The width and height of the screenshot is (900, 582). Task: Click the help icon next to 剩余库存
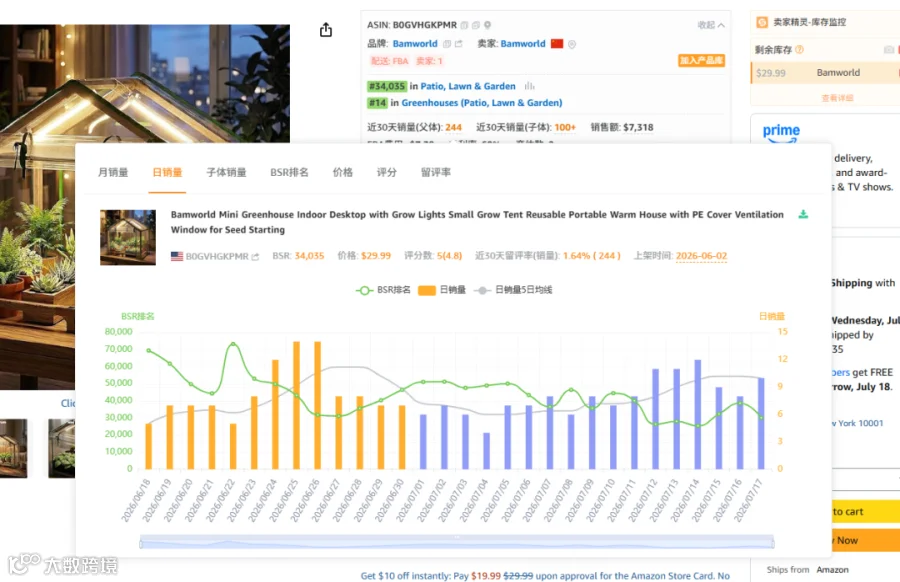tap(800, 49)
